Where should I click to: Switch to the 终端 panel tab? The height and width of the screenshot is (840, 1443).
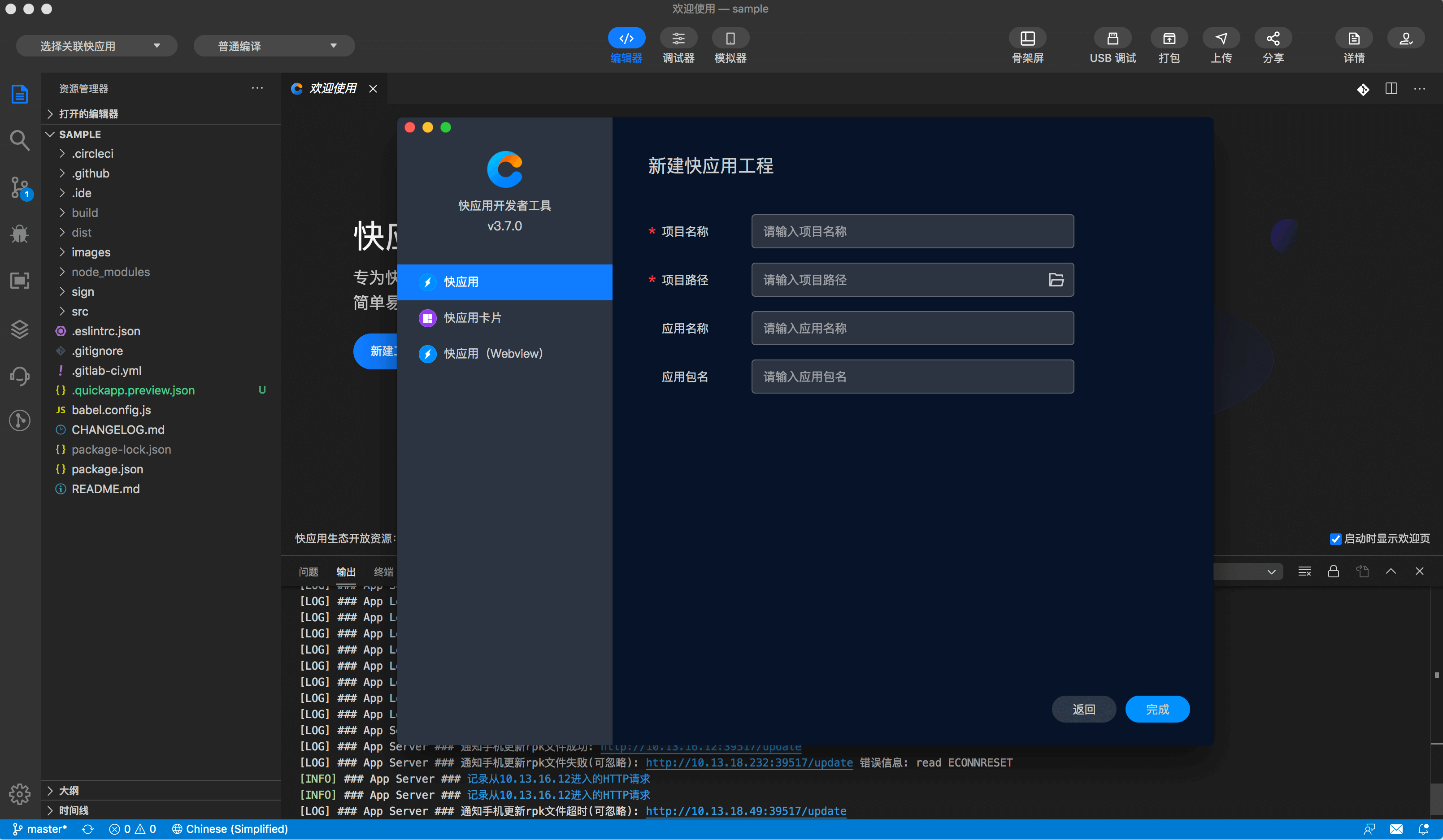pyautogui.click(x=383, y=572)
